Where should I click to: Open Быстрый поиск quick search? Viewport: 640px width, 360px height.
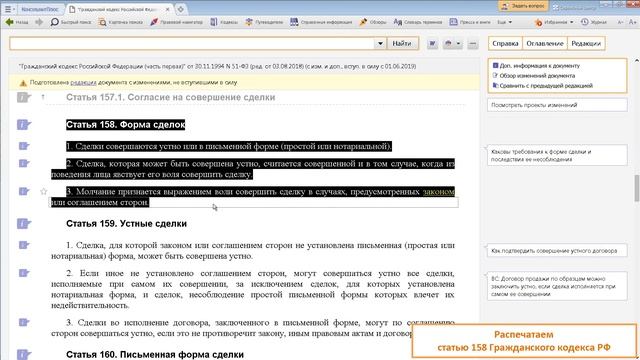pos(71,22)
